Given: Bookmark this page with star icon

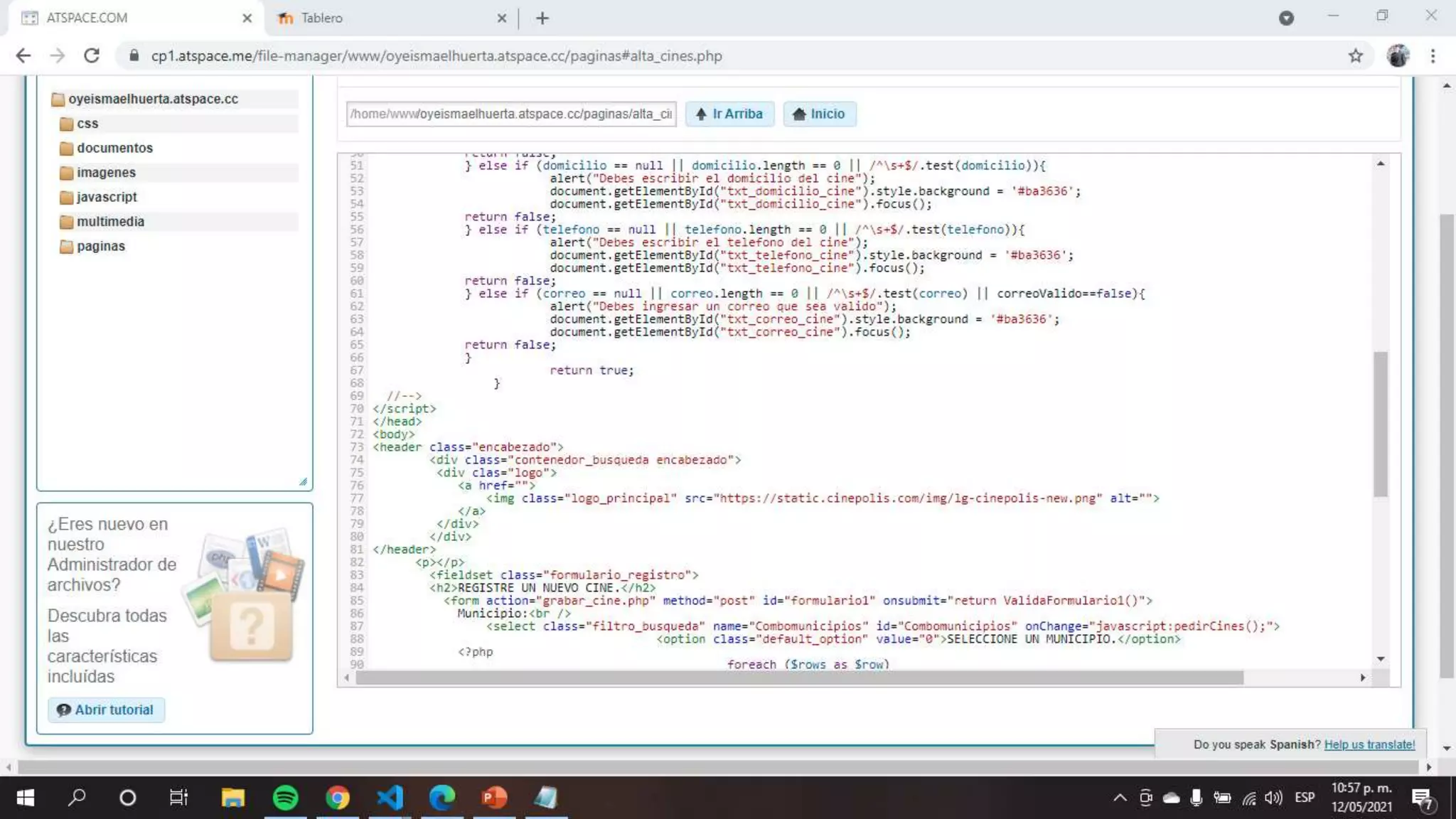Looking at the screenshot, I should point(1355,55).
